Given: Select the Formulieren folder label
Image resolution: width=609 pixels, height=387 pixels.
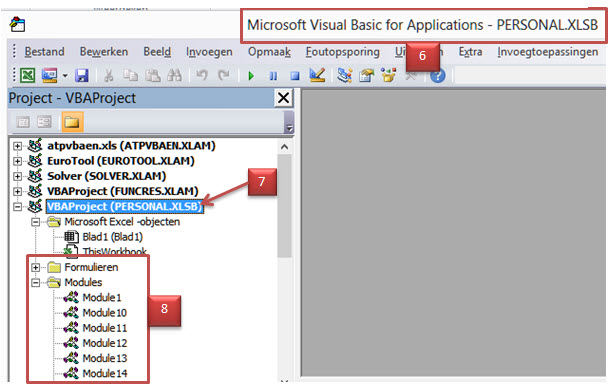Looking at the screenshot, I should (91, 267).
